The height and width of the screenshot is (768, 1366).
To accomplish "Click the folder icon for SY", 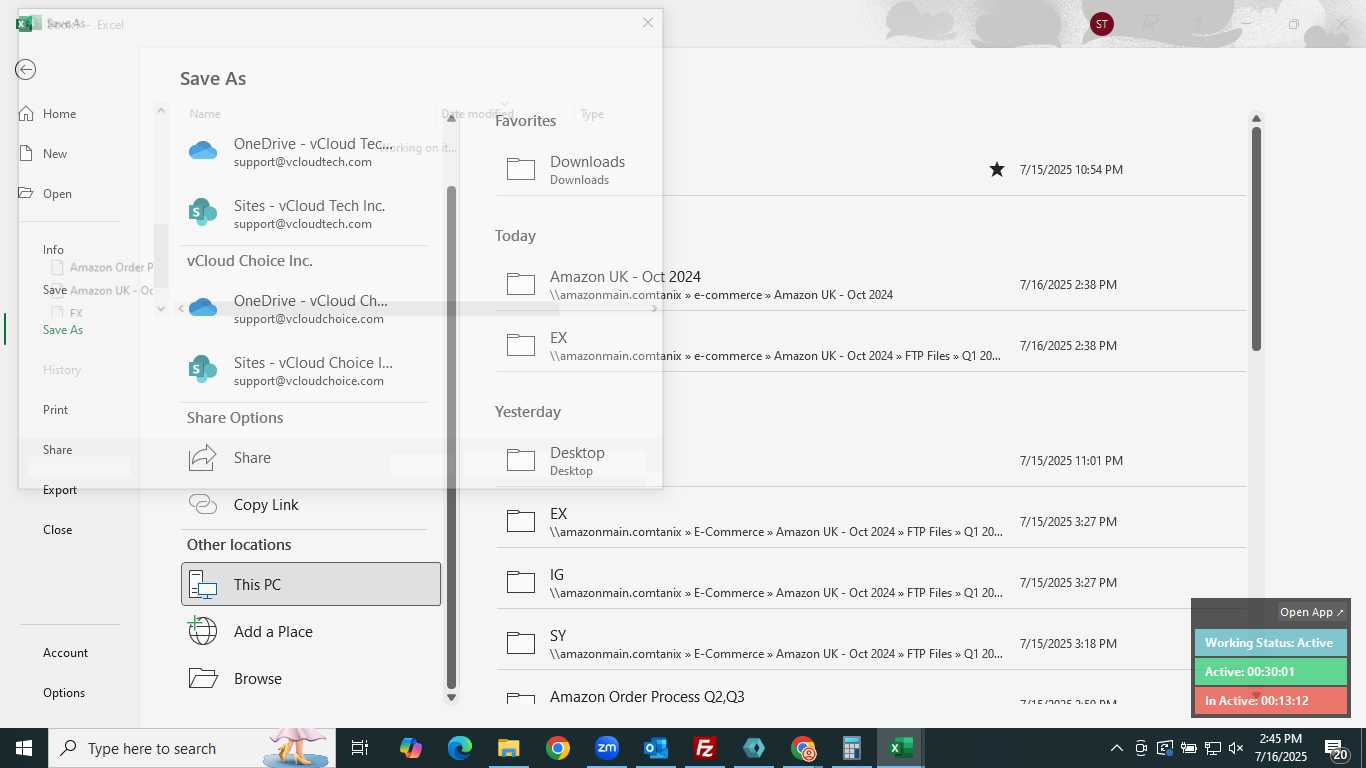I will pyautogui.click(x=521, y=643).
